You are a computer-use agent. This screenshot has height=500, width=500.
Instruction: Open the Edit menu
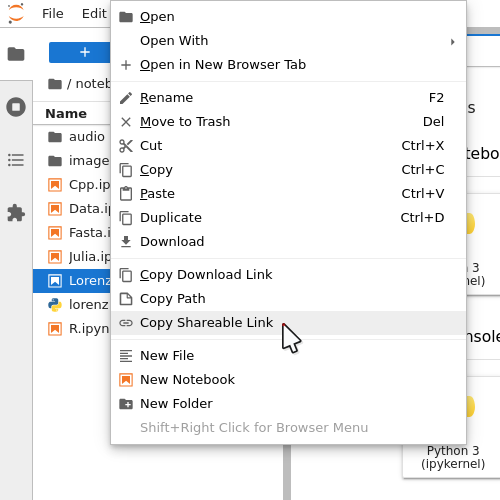pyautogui.click(x=94, y=14)
